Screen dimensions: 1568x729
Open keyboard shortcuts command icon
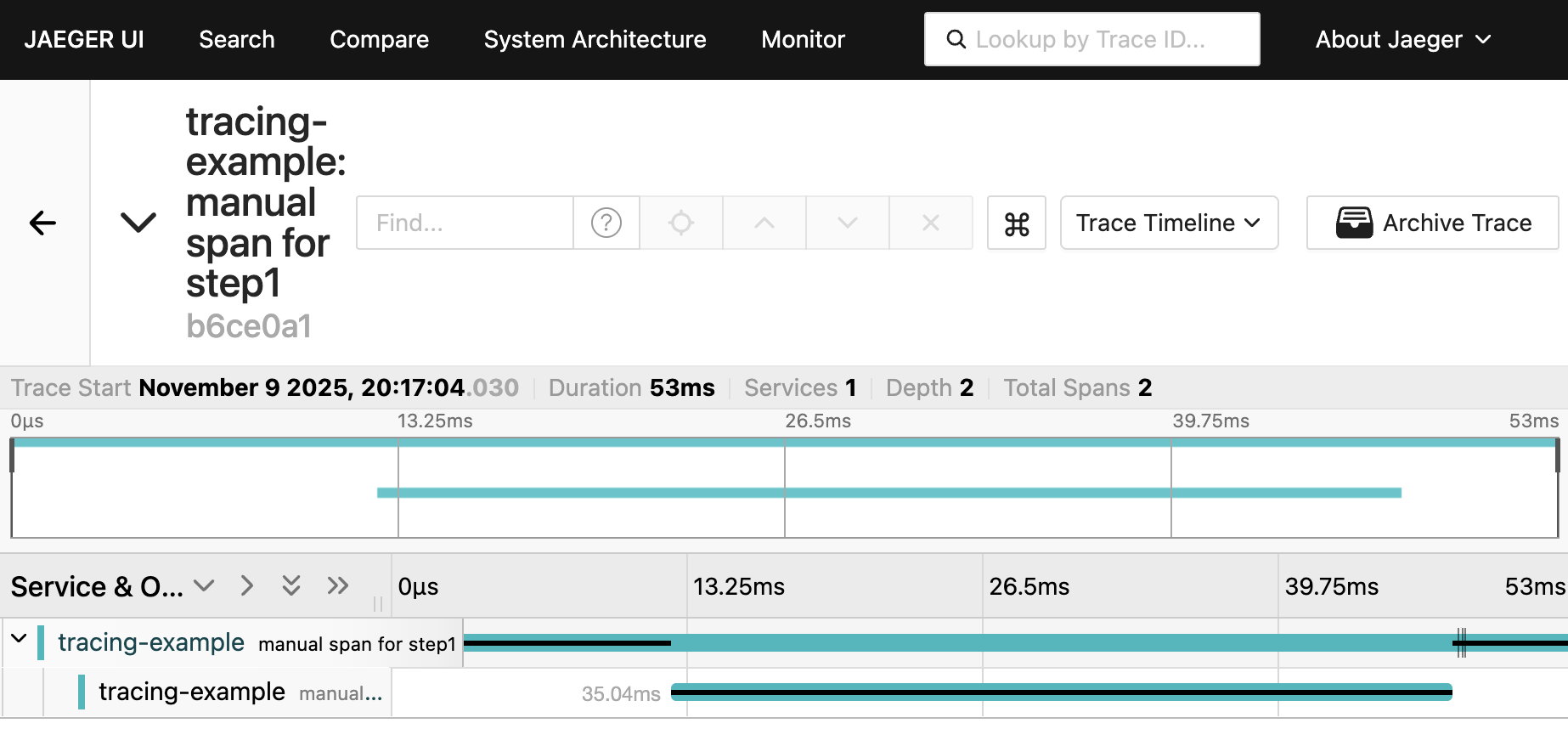(x=1016, y=223)
